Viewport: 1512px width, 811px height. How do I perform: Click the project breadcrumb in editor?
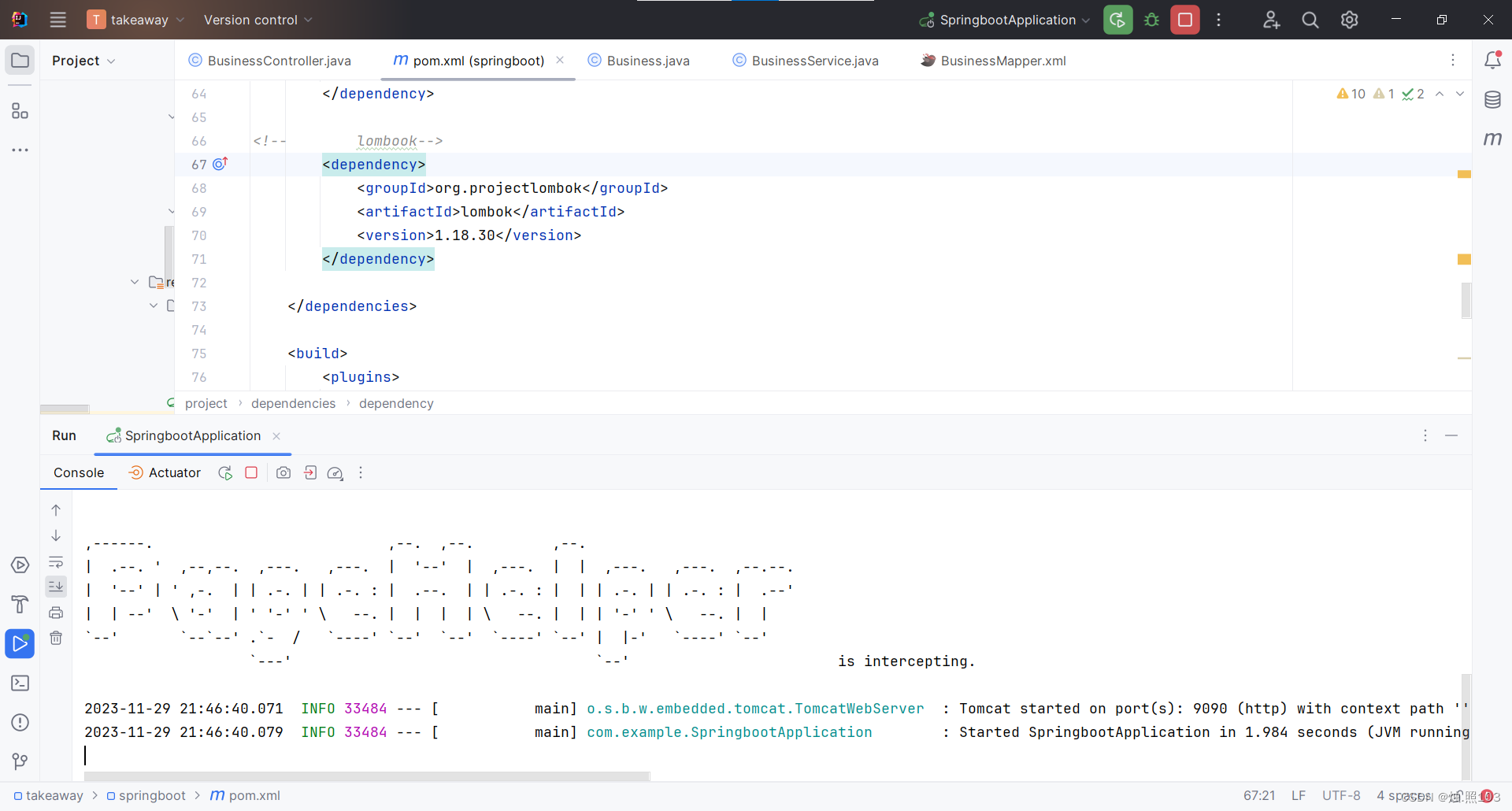coord(206,403)
